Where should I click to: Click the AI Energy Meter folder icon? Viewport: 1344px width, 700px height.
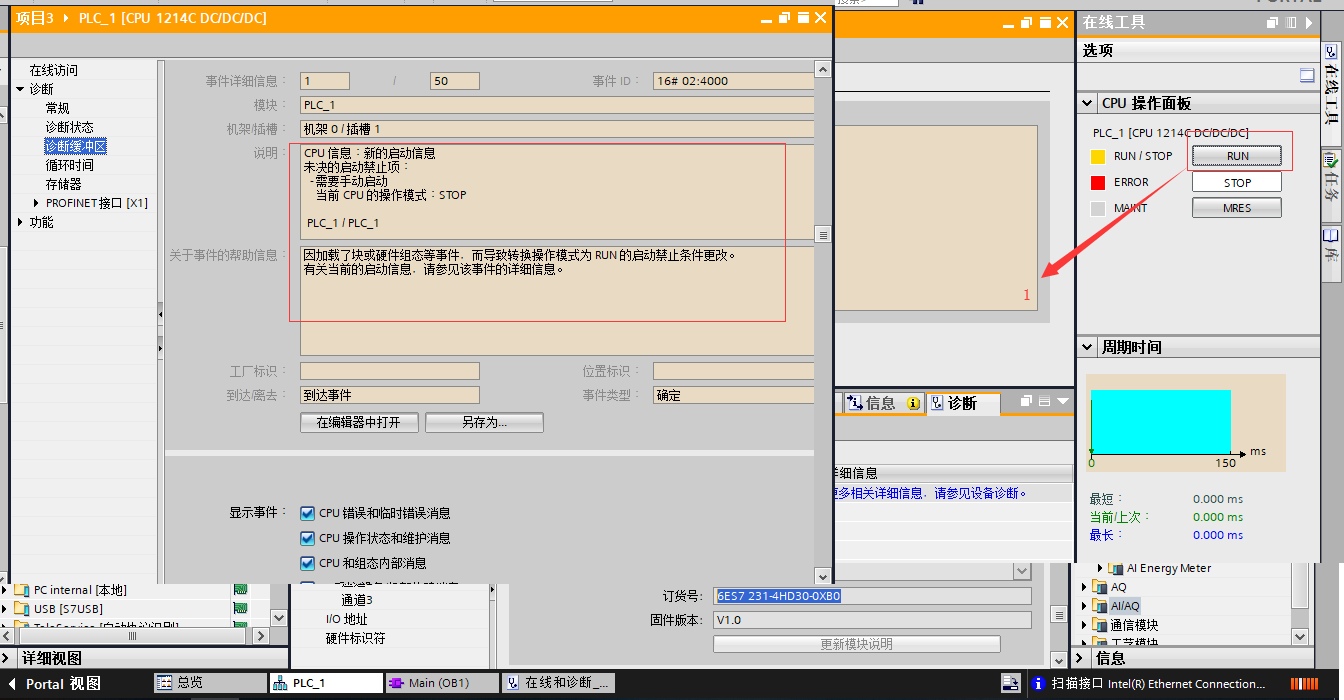1117,568
